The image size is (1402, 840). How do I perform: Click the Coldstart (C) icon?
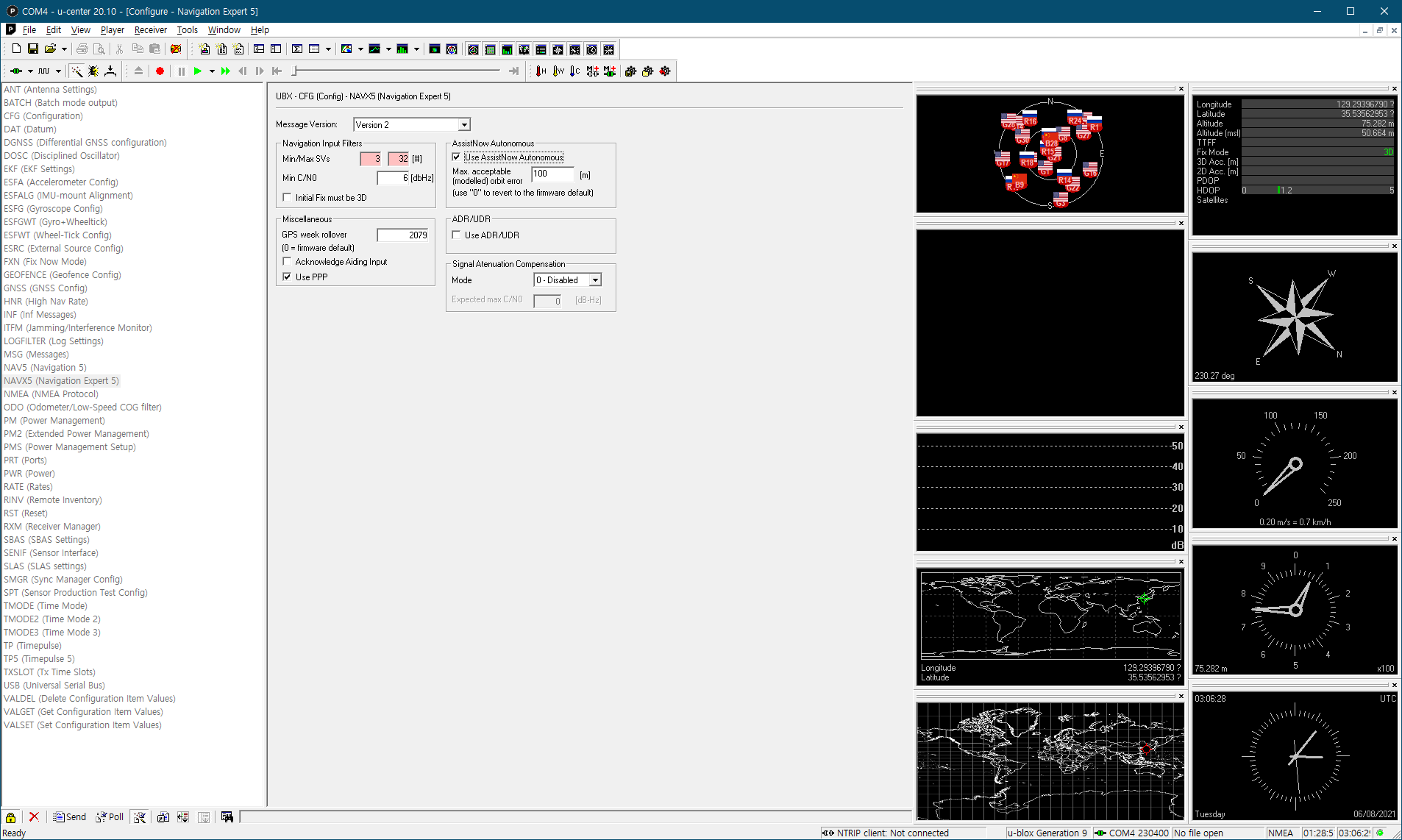pos(575,71)
